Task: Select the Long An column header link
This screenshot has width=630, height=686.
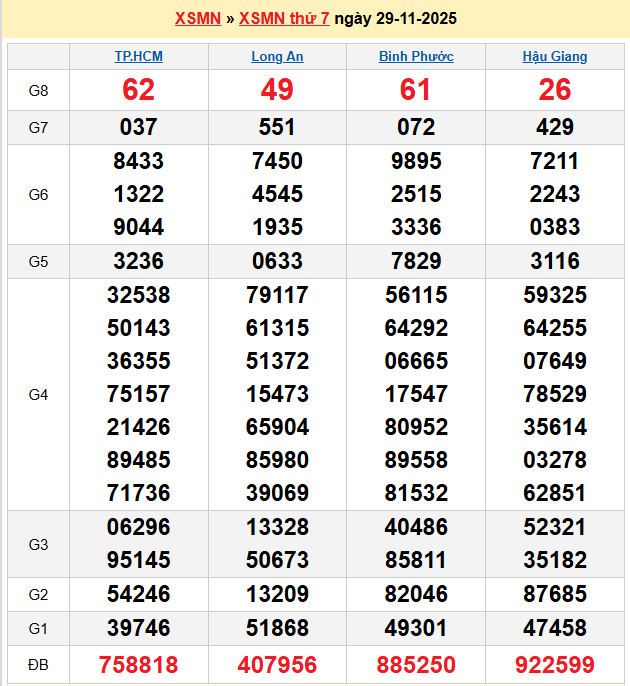Action: [277, 57]
